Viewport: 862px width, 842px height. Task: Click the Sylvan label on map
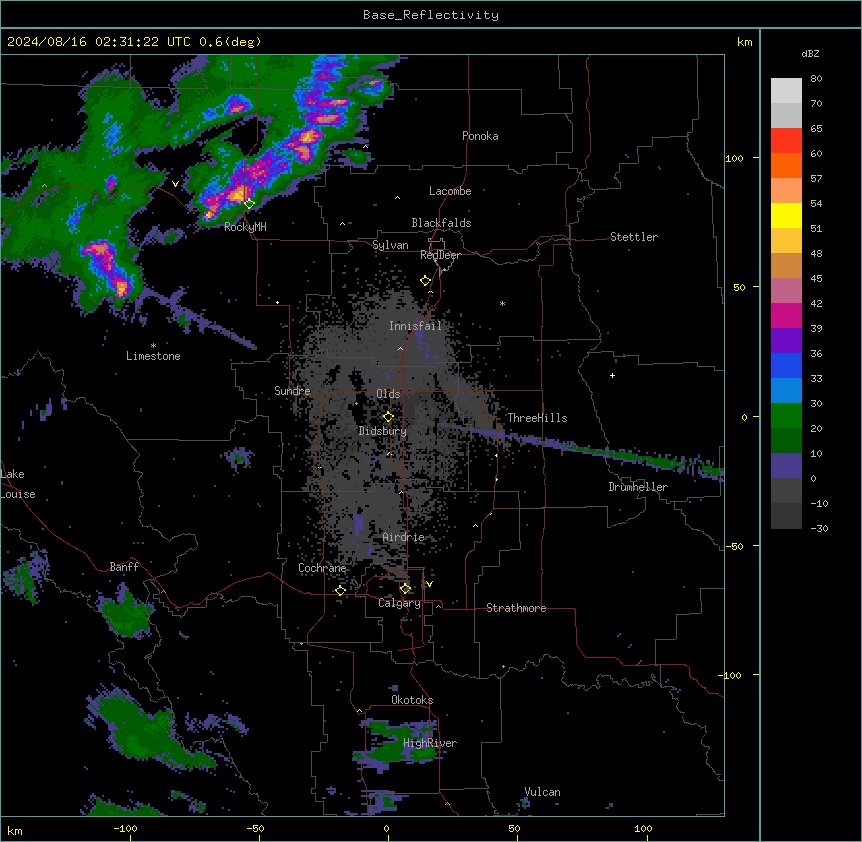[x=390, y=245]
